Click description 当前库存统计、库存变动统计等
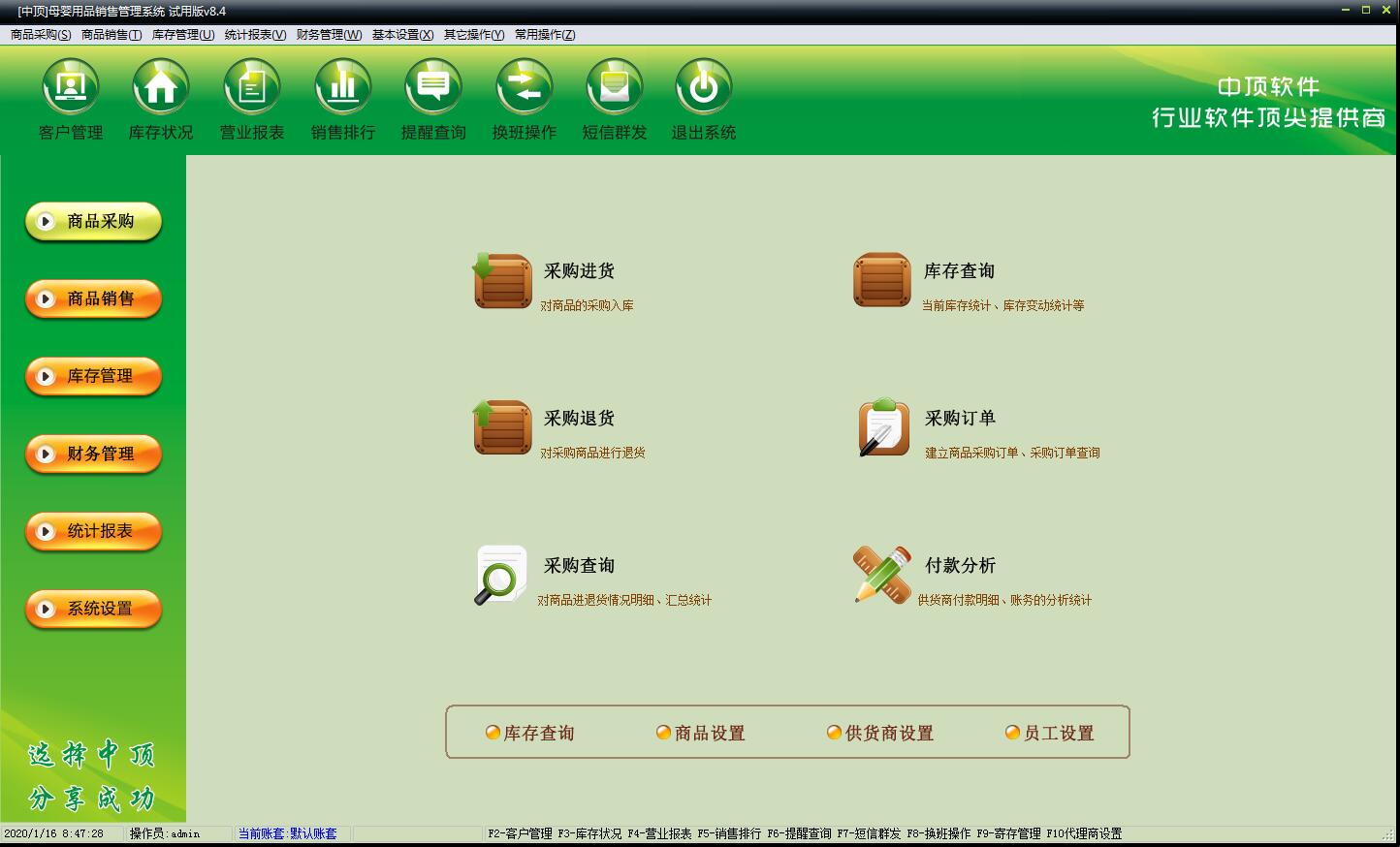The image size is (1400, 847). (x=1002, y=306)
